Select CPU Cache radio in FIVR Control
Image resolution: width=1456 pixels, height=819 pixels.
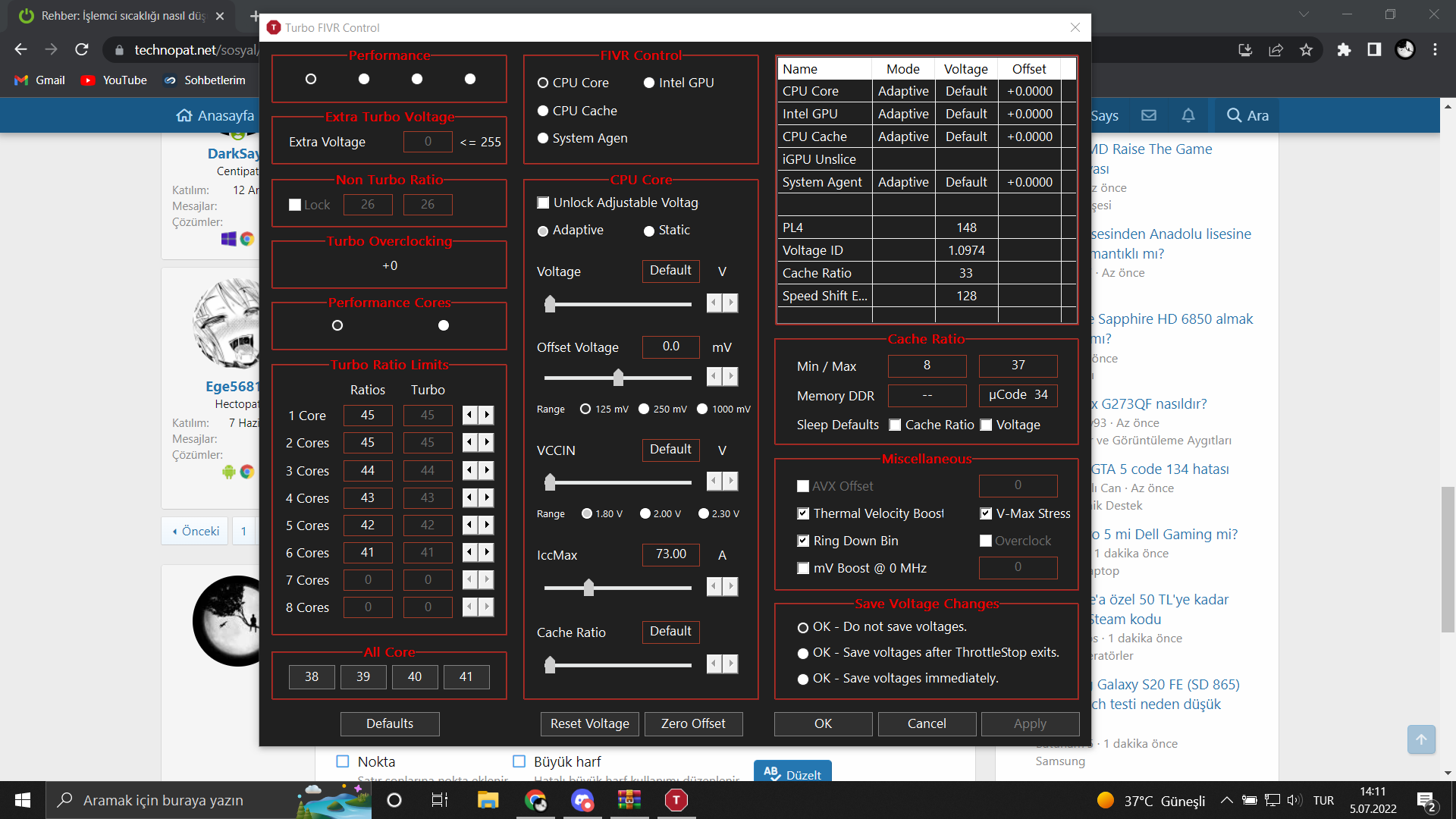543,111
